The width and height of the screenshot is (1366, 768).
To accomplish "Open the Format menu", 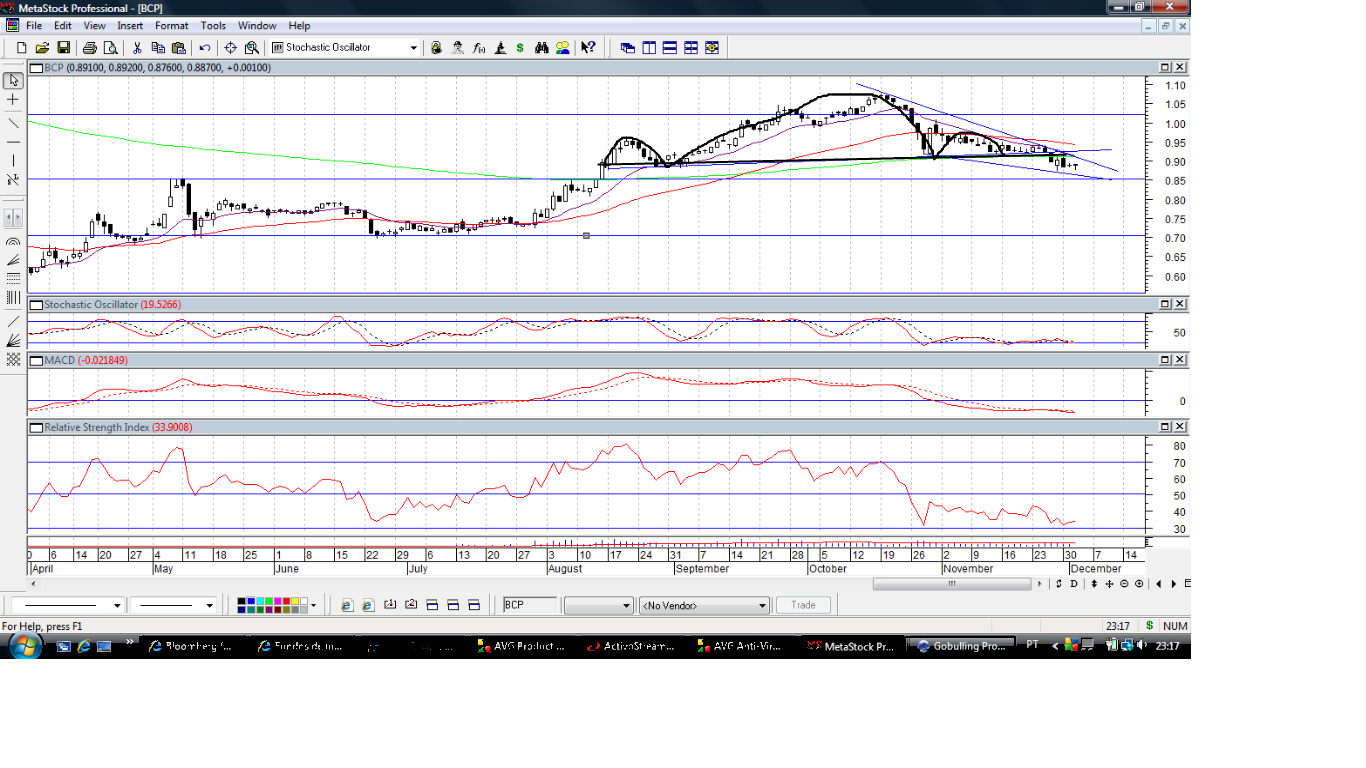I will pyautogui.click(x=172, y=25).
